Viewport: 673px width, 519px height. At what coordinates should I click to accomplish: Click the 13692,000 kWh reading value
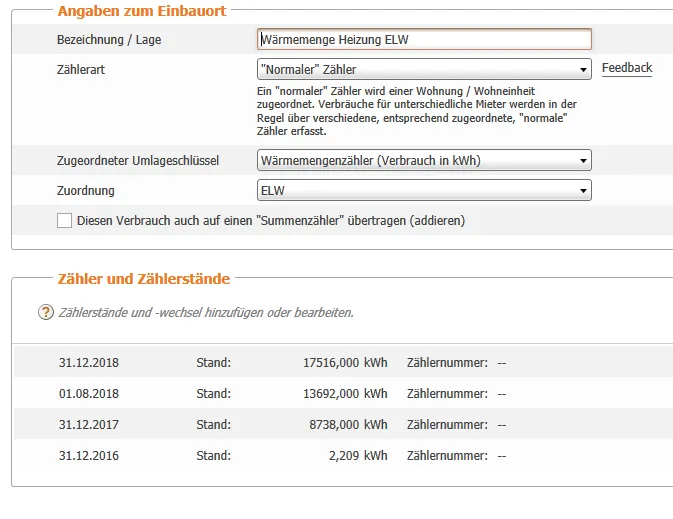point(343,394)
